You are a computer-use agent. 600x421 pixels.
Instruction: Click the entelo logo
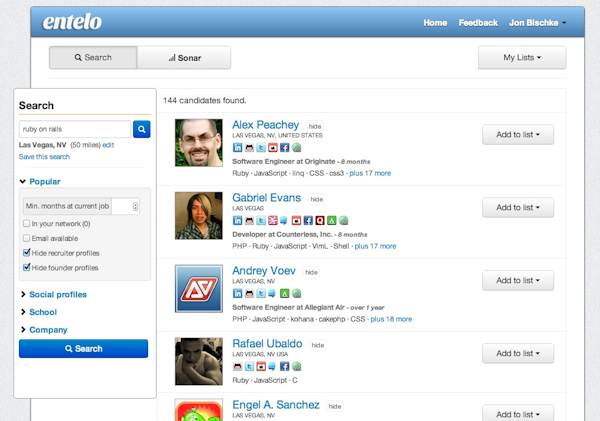72,21
